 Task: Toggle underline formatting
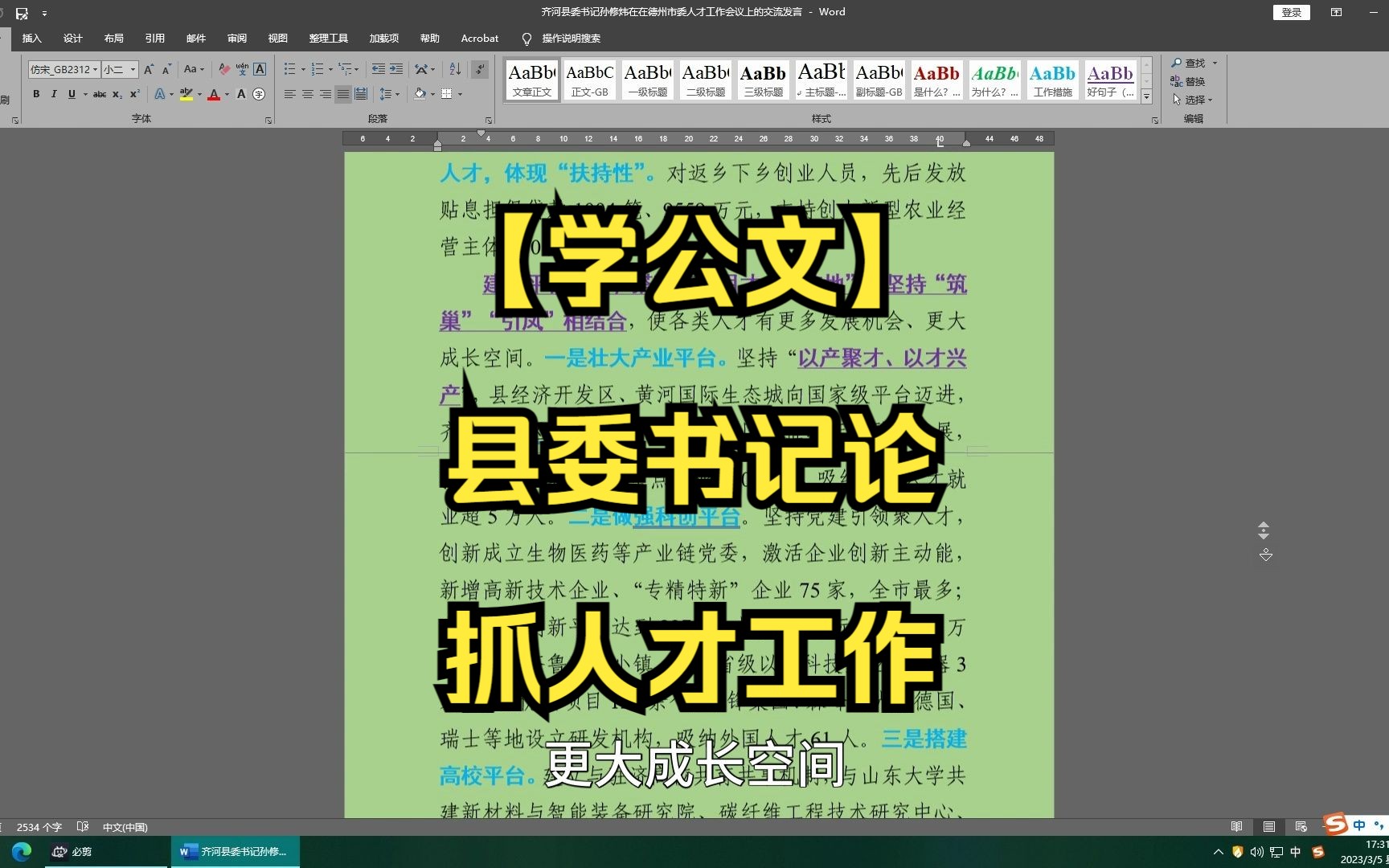click(x=72, y=94)
